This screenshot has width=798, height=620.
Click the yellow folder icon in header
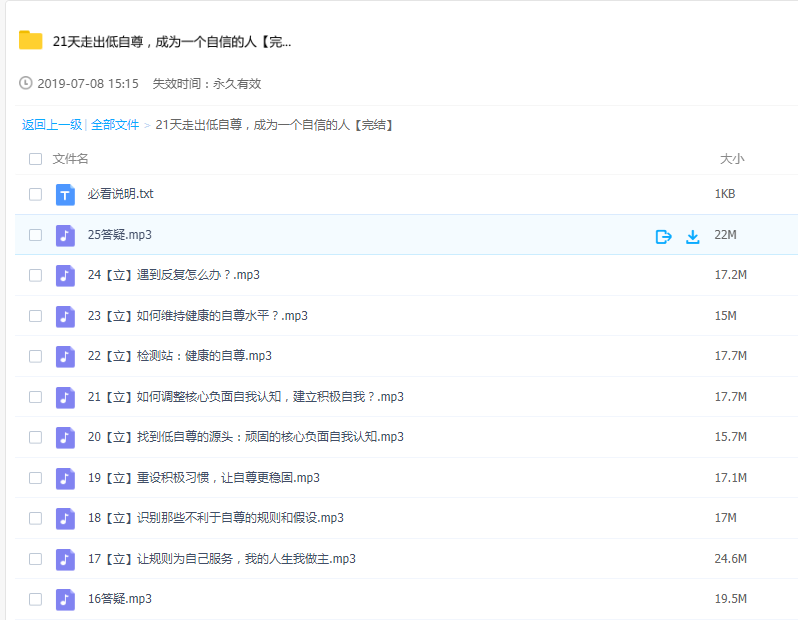31,40
